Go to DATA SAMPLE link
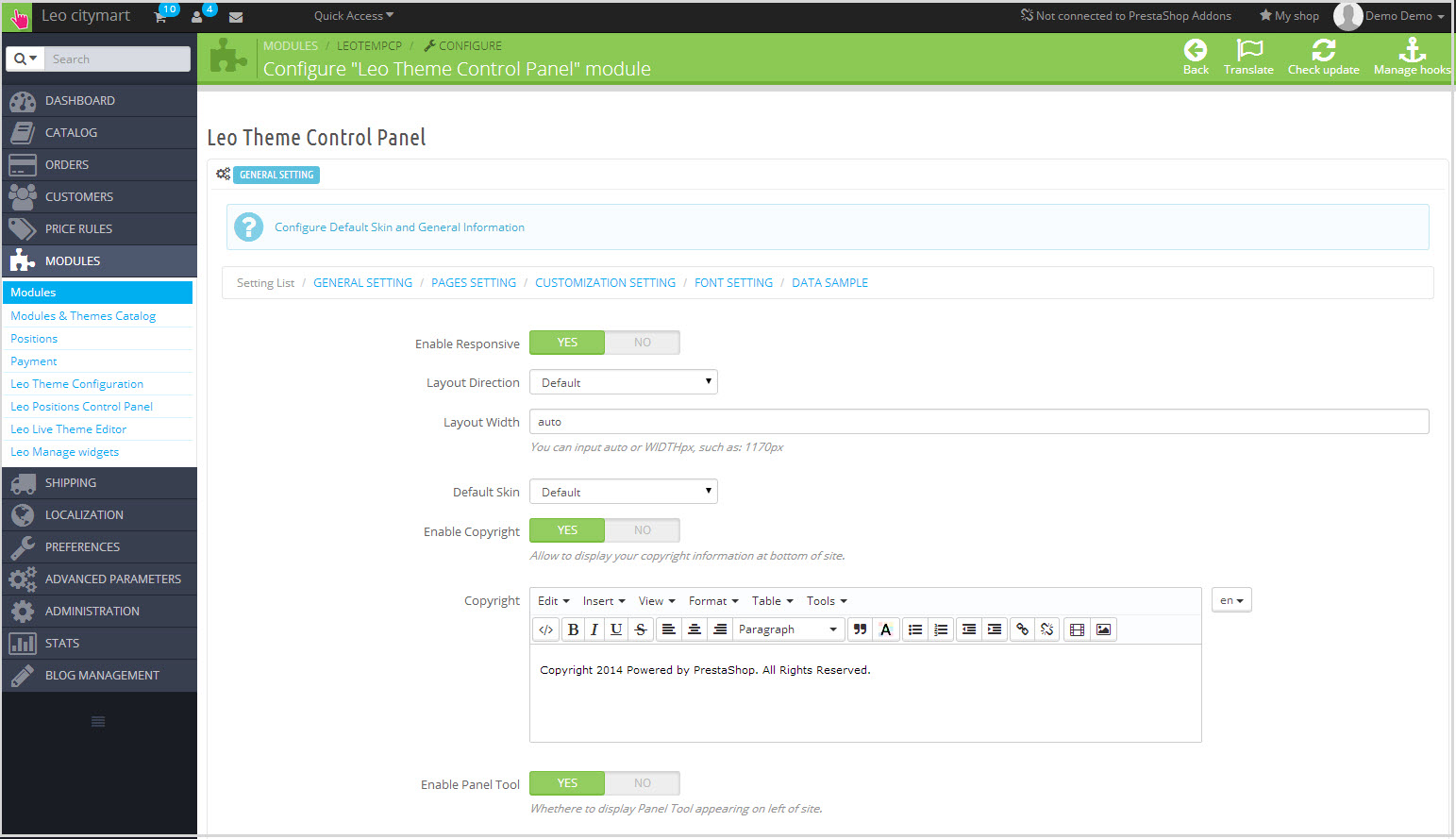Viewport: 1456px width, 839px height. tap(829, 283)
